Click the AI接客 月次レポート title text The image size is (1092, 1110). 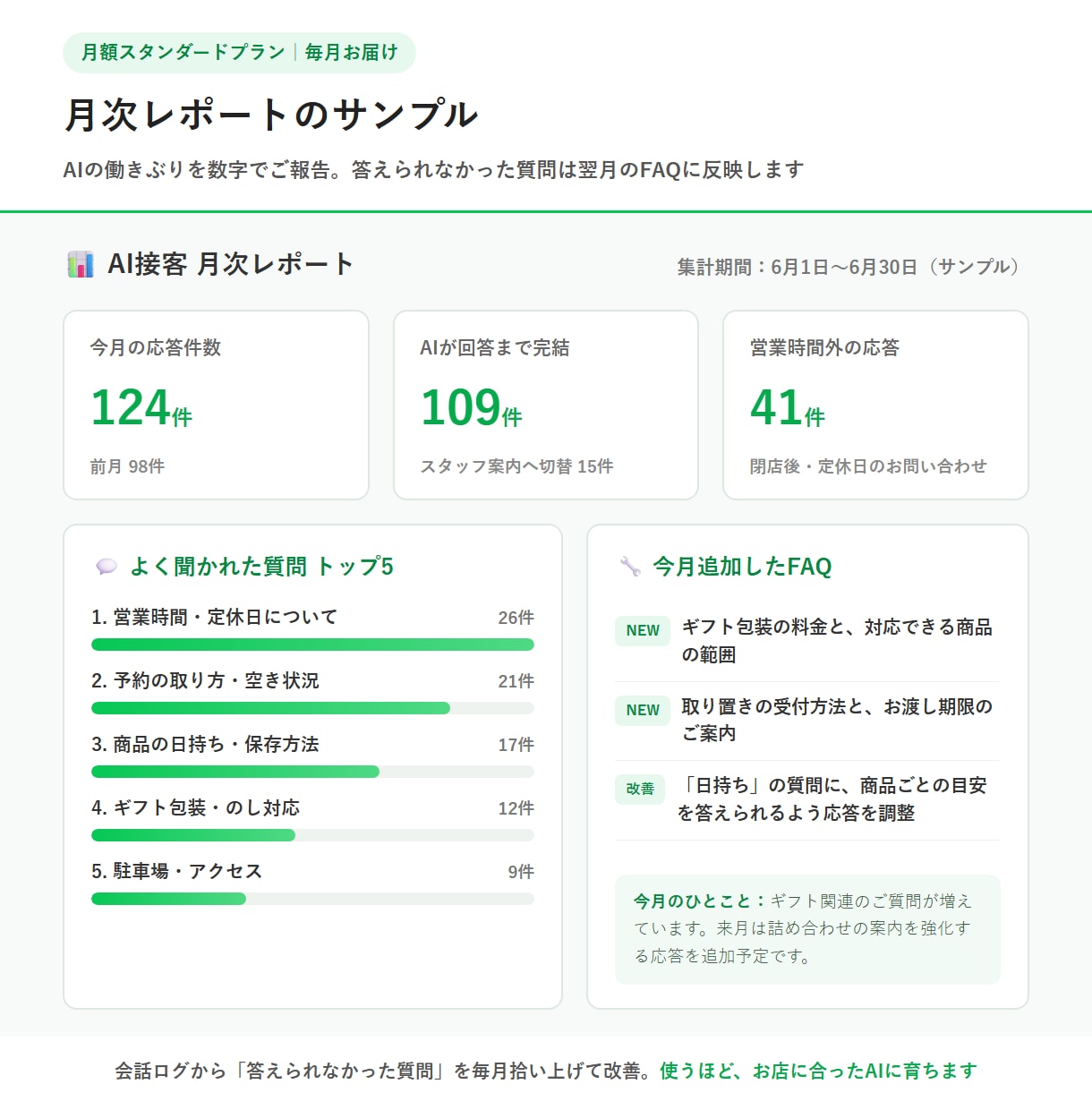click(230, 264)
